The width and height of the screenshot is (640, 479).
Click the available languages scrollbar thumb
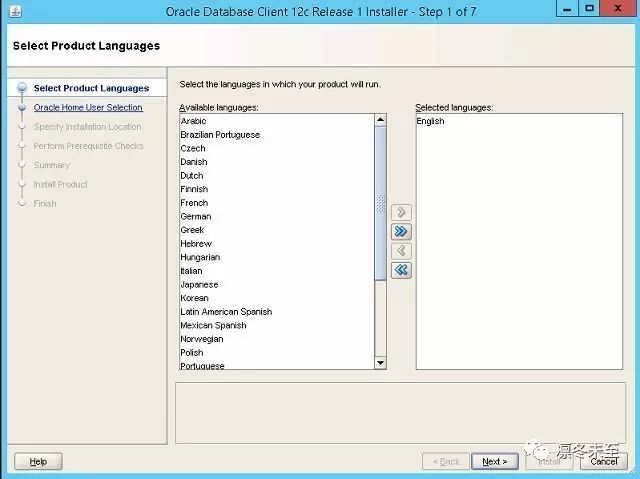click(380, 203)
